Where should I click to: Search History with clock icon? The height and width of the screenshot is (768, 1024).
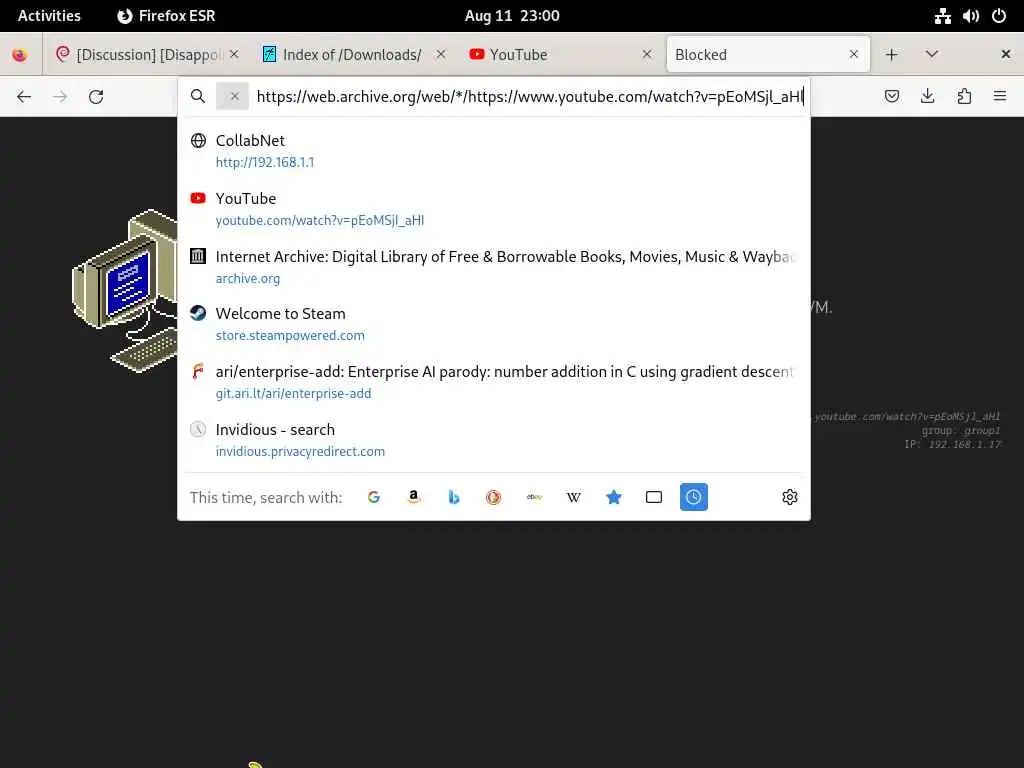click(694, 498)
